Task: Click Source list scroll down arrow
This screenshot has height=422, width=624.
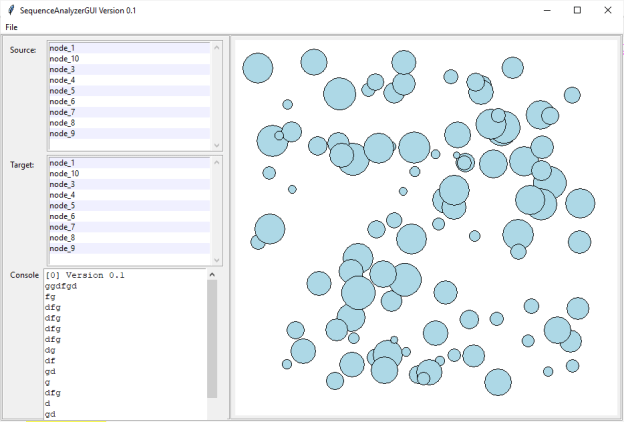Action: click(x=217, y=145)
